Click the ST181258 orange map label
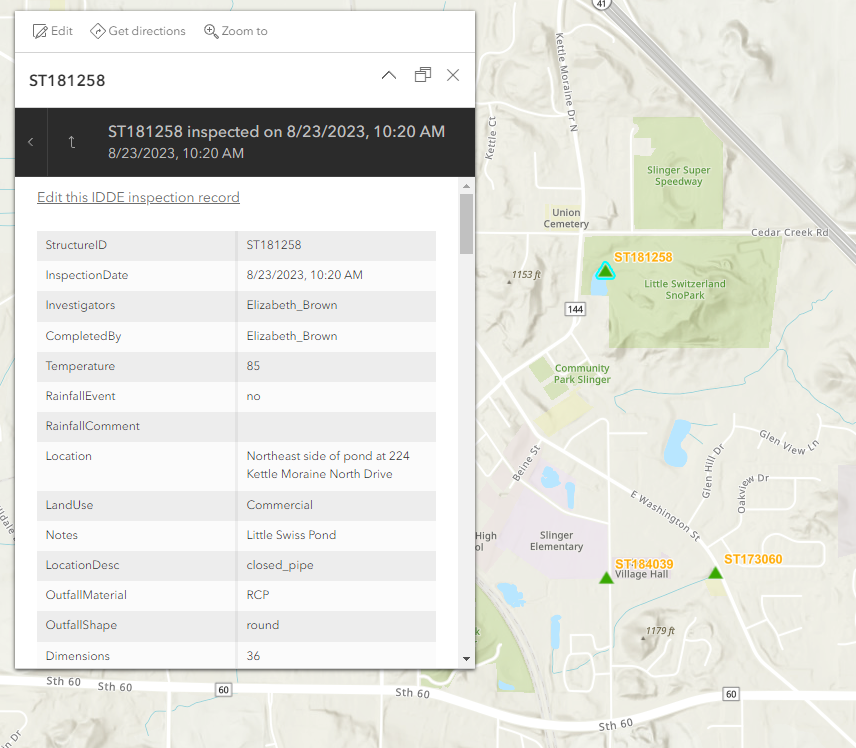This screenshot has width=856, height=748. click(x=643, y=257)
